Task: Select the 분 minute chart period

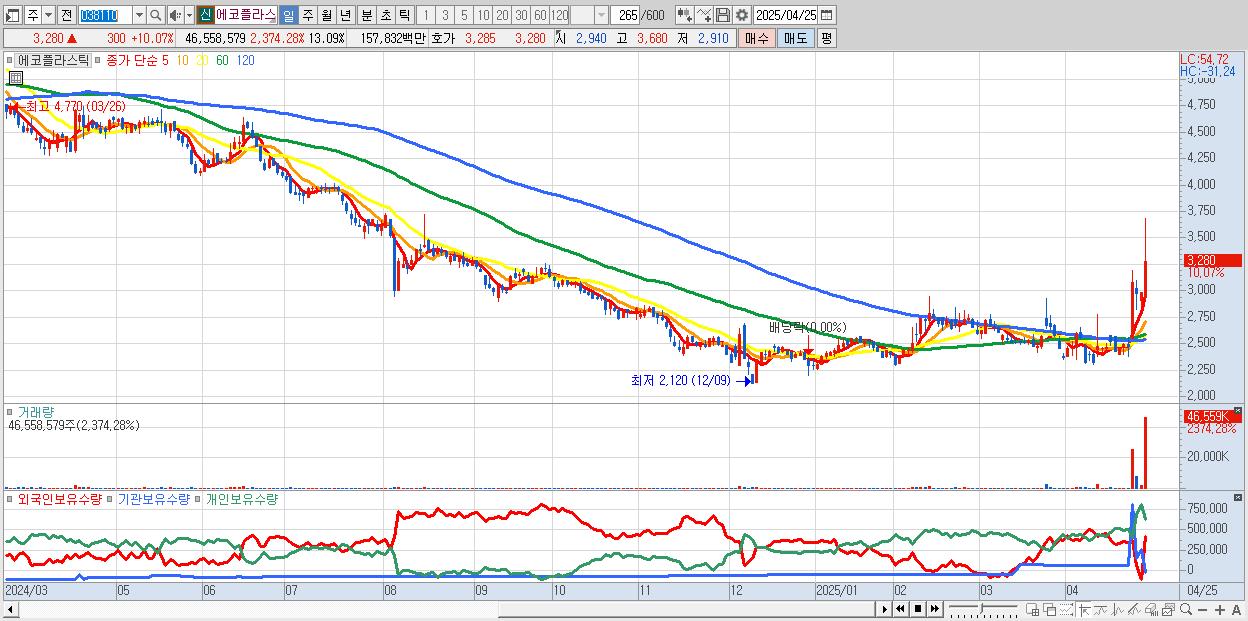Action: point(366,15)
